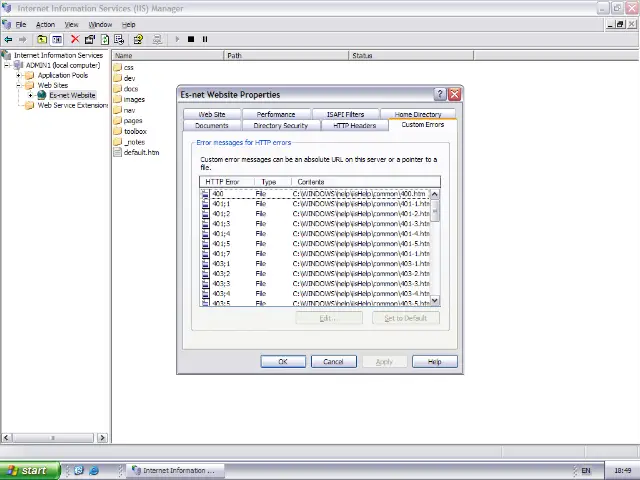
Task: Click the Pause item icon
Action: [205, 40]
